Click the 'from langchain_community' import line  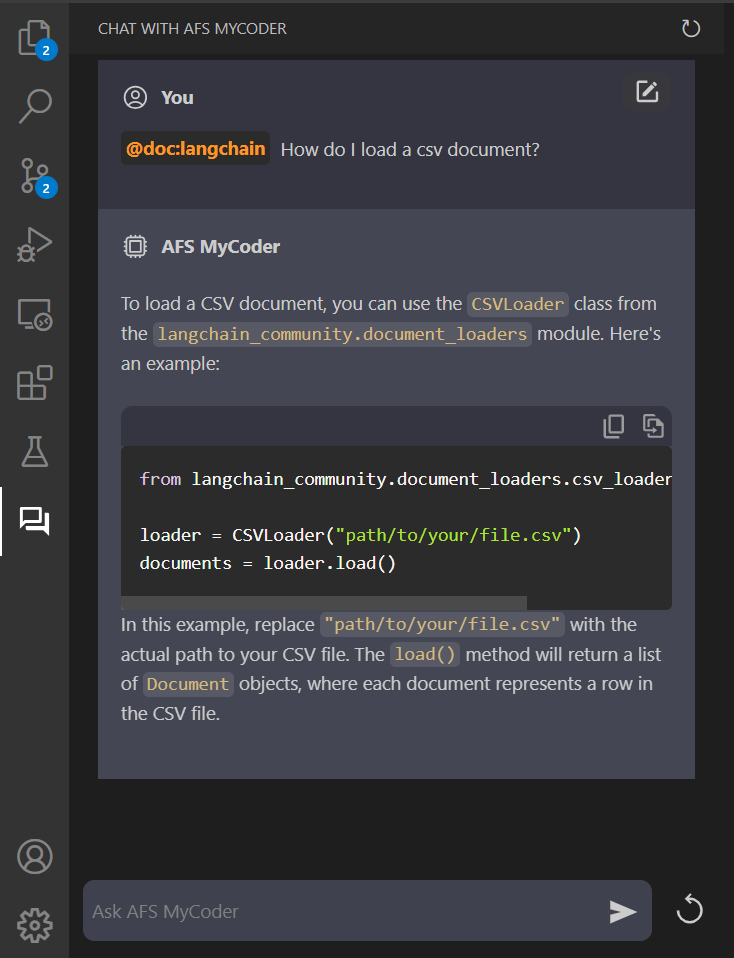point(405,479)
